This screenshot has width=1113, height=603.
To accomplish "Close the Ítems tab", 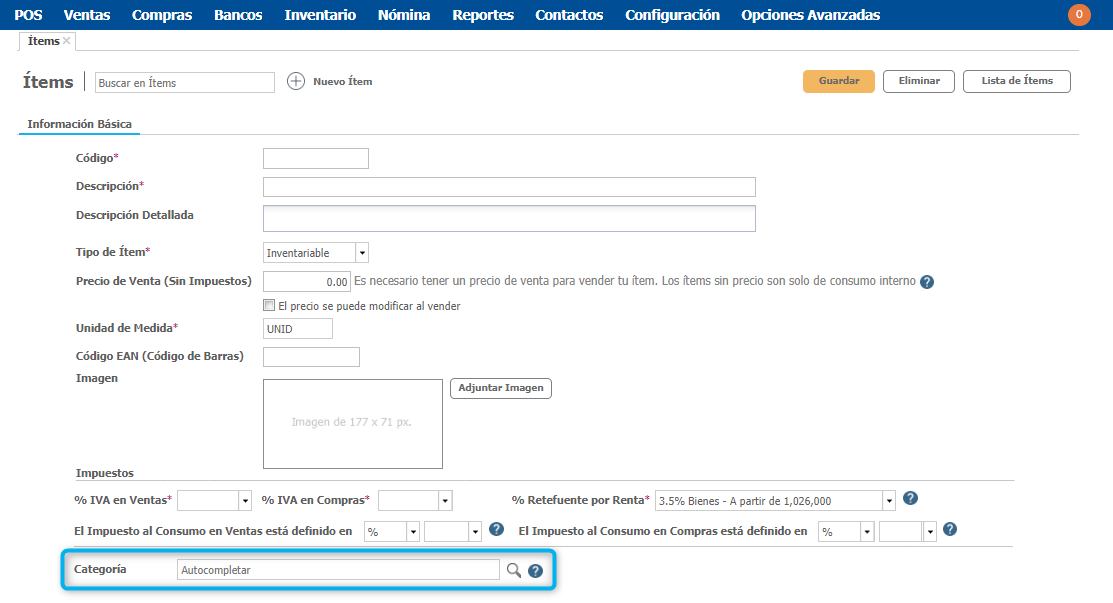I will point(67,41).
